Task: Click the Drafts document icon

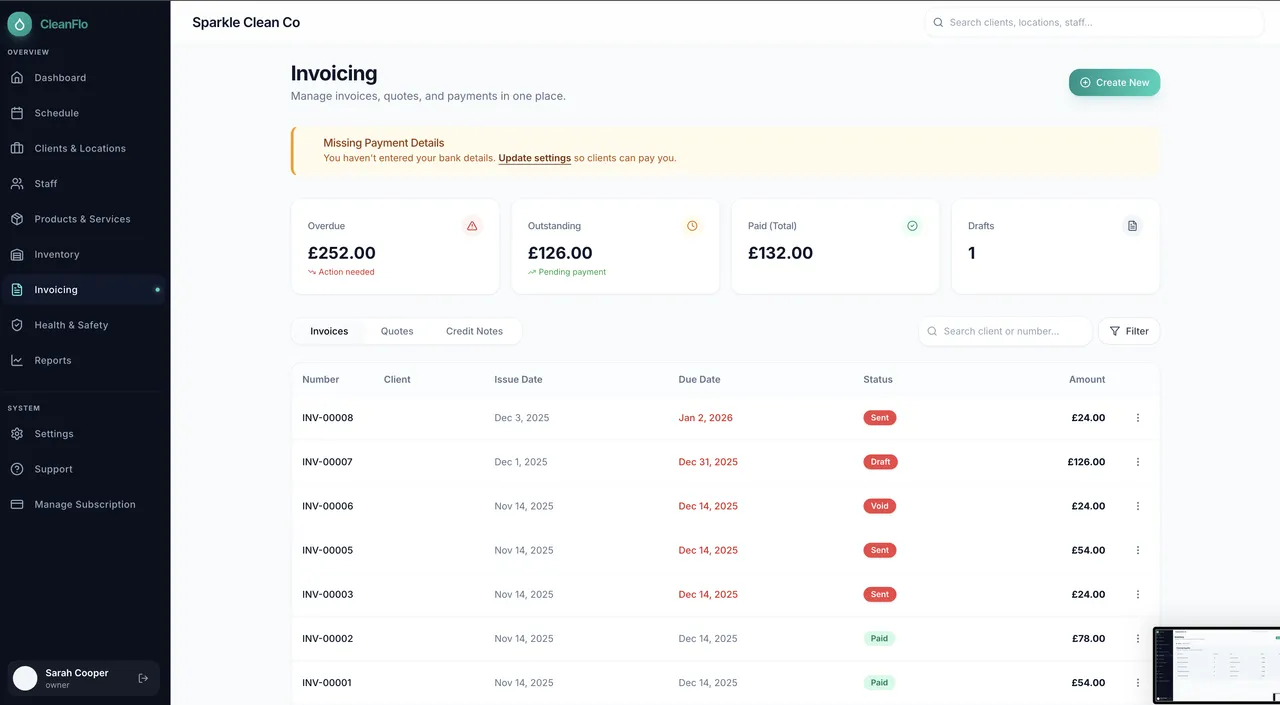Action: pos(1132,226)
